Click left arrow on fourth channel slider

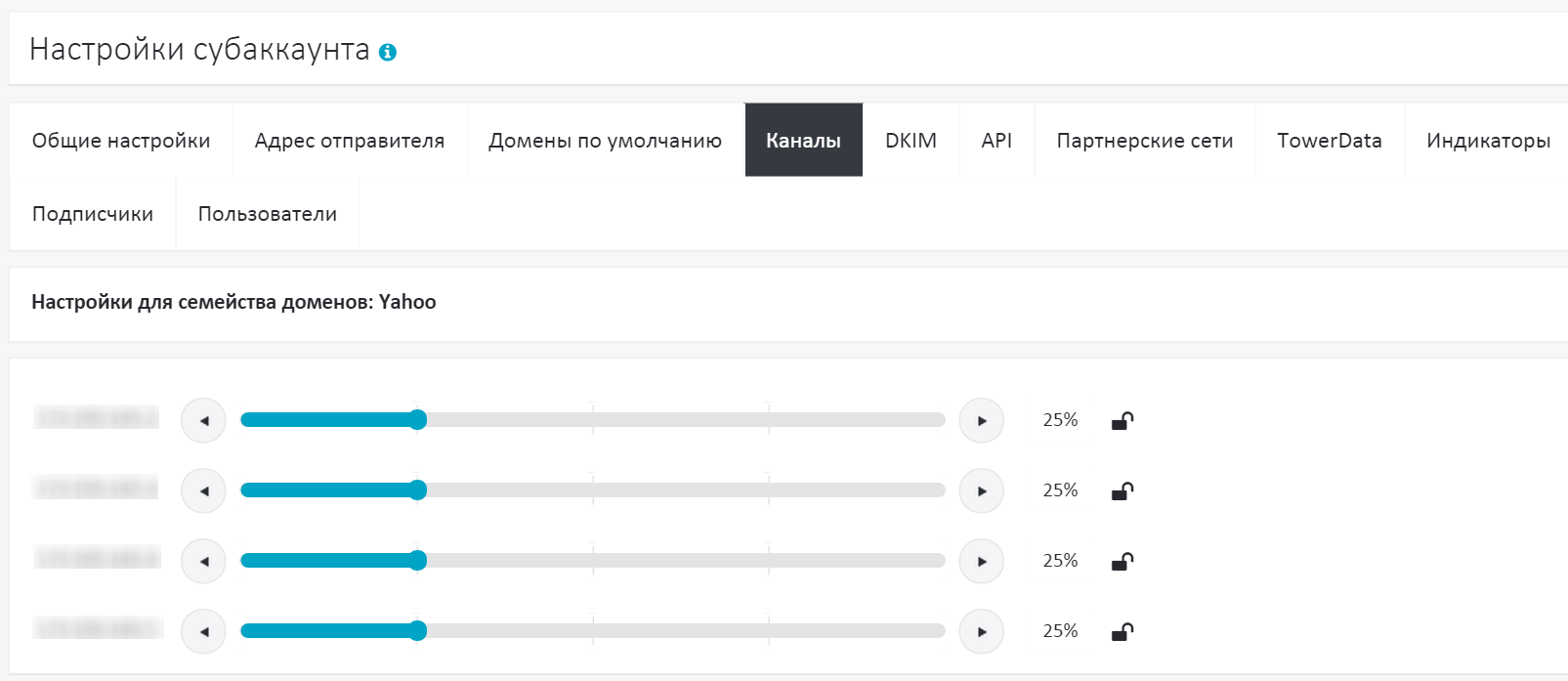[203, 632]
